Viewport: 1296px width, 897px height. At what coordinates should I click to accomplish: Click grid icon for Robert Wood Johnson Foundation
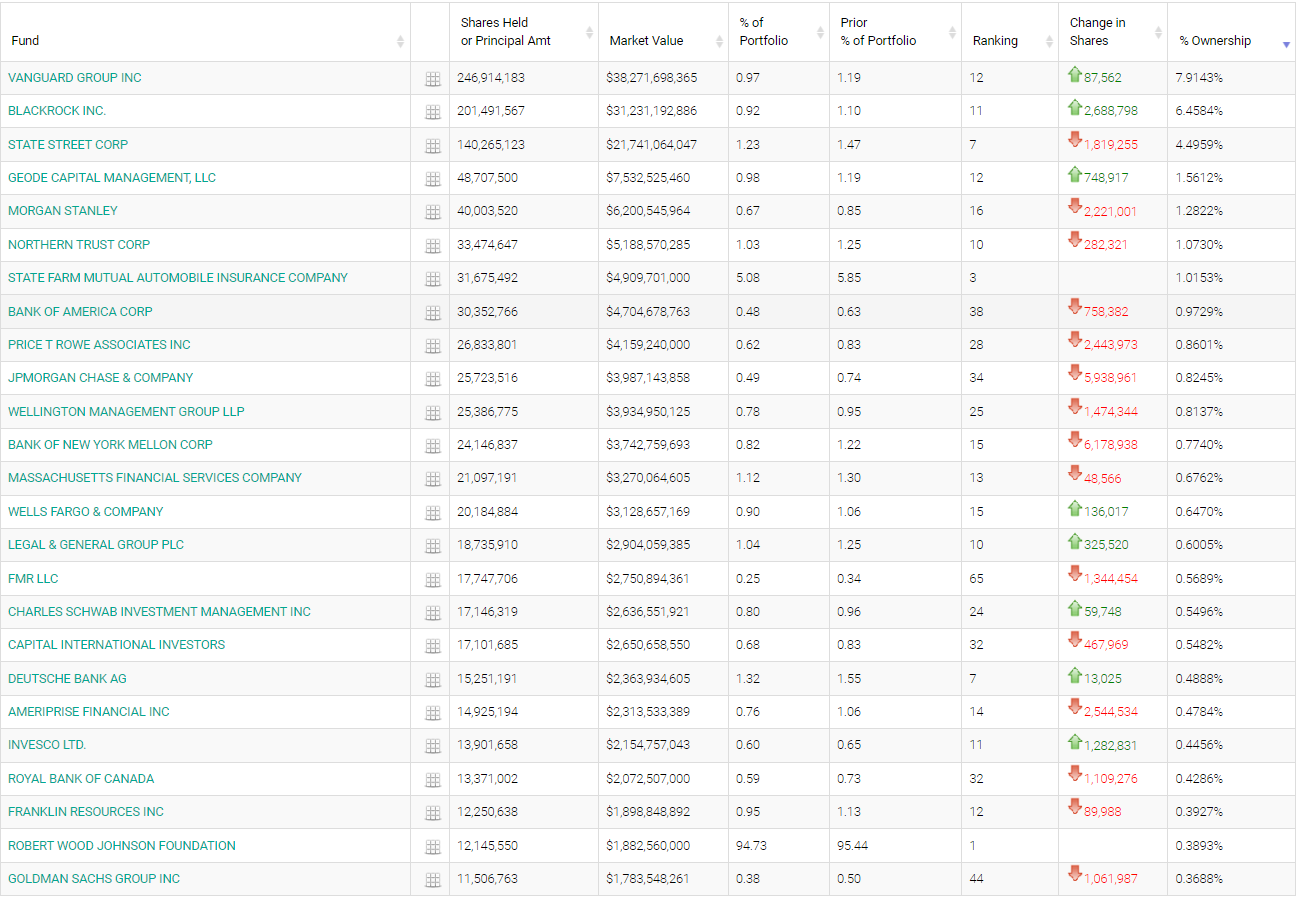click(433, 847)
